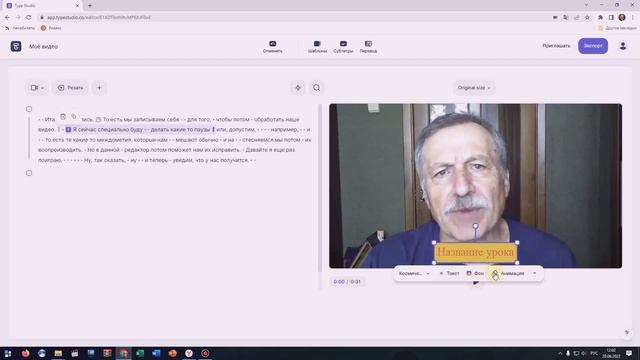Click the browser reload button
This screenshot has height=360, width=640.
29,18
